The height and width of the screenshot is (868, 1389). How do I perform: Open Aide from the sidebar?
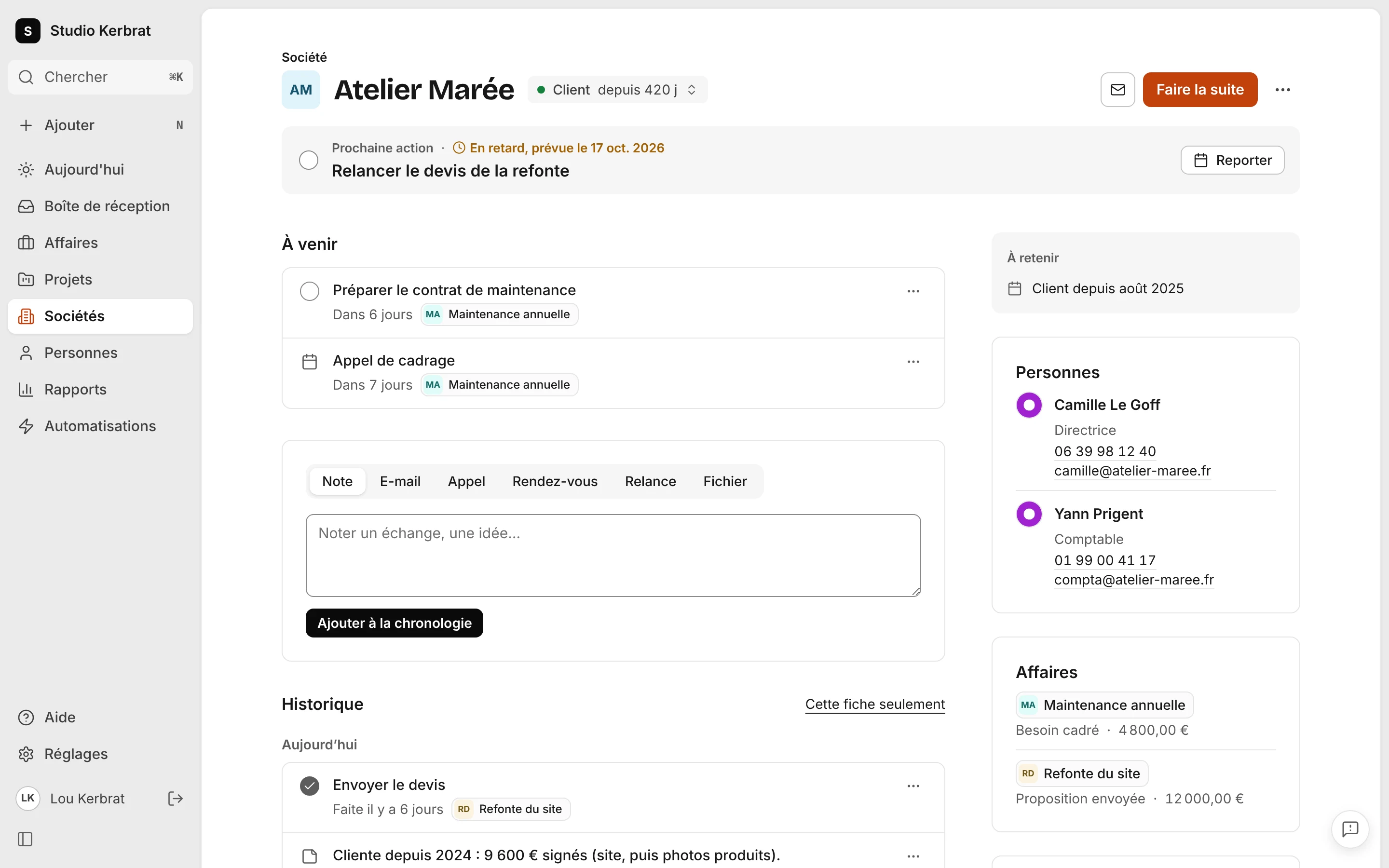100,717
